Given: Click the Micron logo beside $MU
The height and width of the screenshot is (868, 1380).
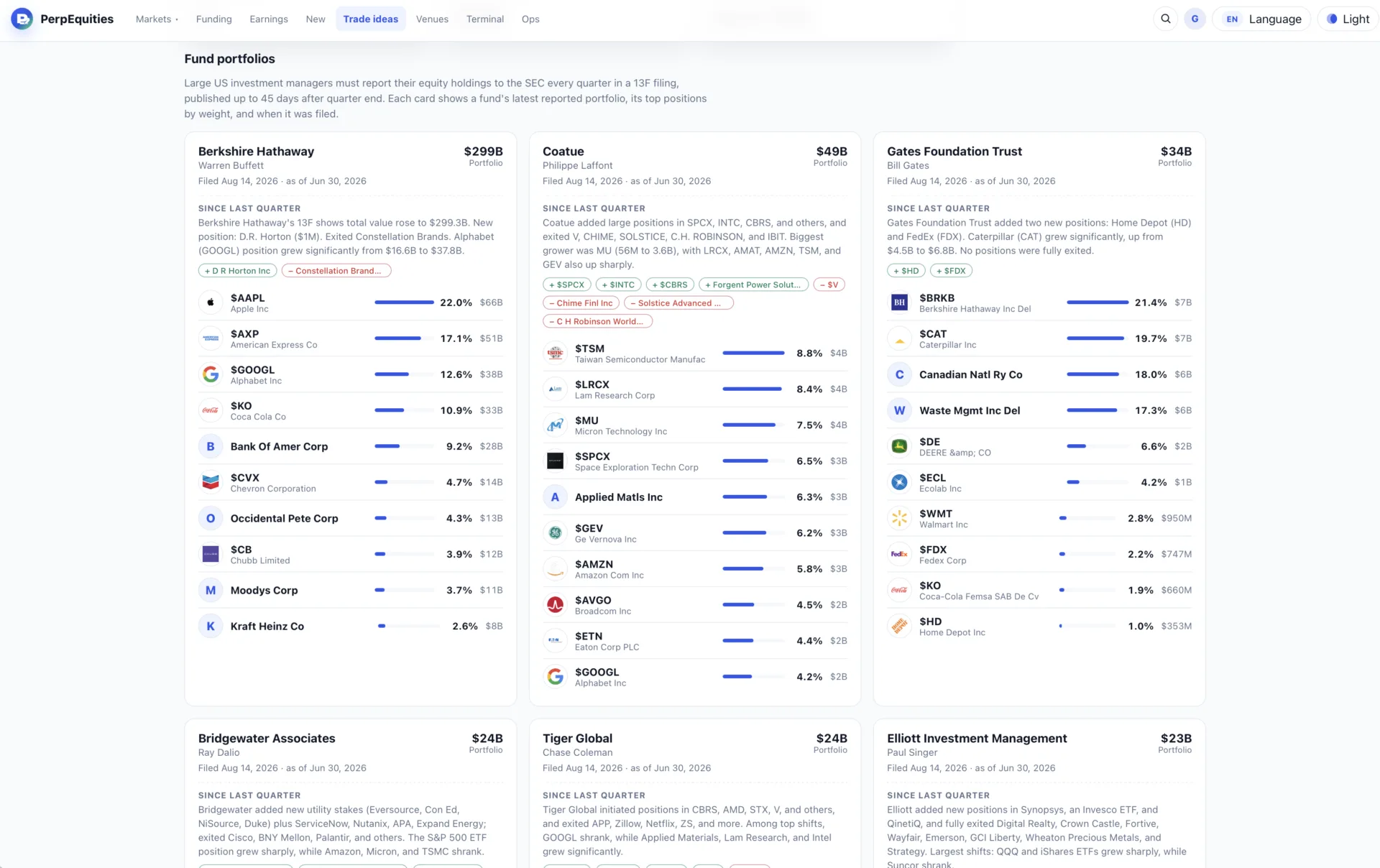Looking at the screenshot, I should tap(555, 425).
